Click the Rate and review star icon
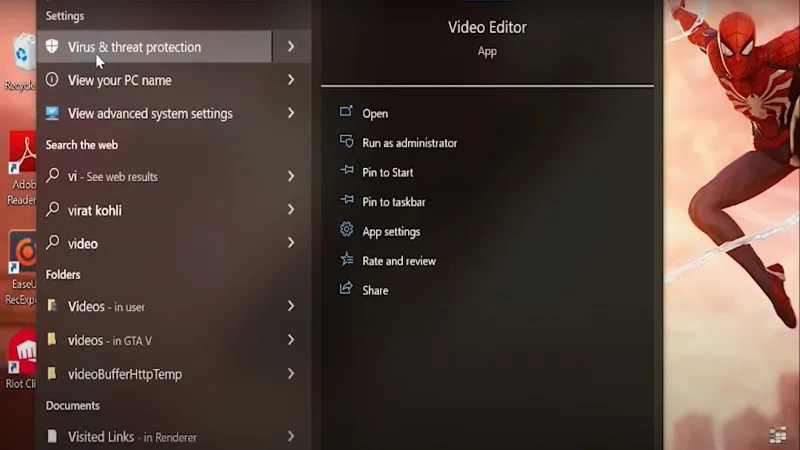800x450 pixels. [346, 259]
